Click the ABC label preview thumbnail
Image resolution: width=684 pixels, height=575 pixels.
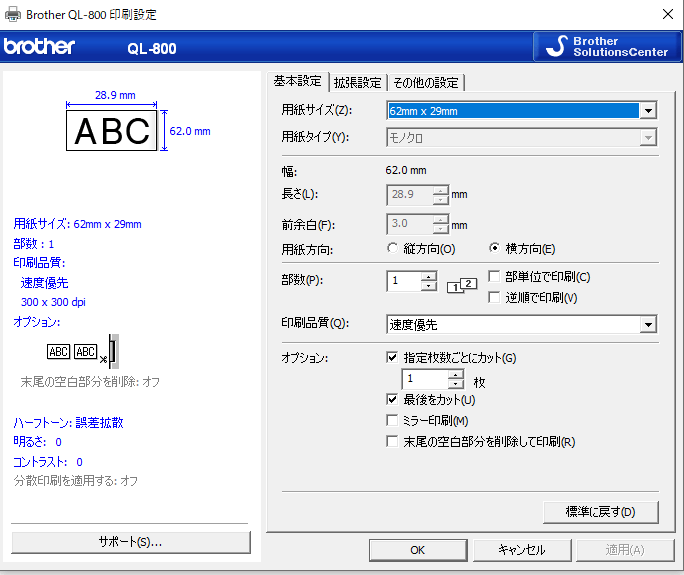tap(112, 130)
